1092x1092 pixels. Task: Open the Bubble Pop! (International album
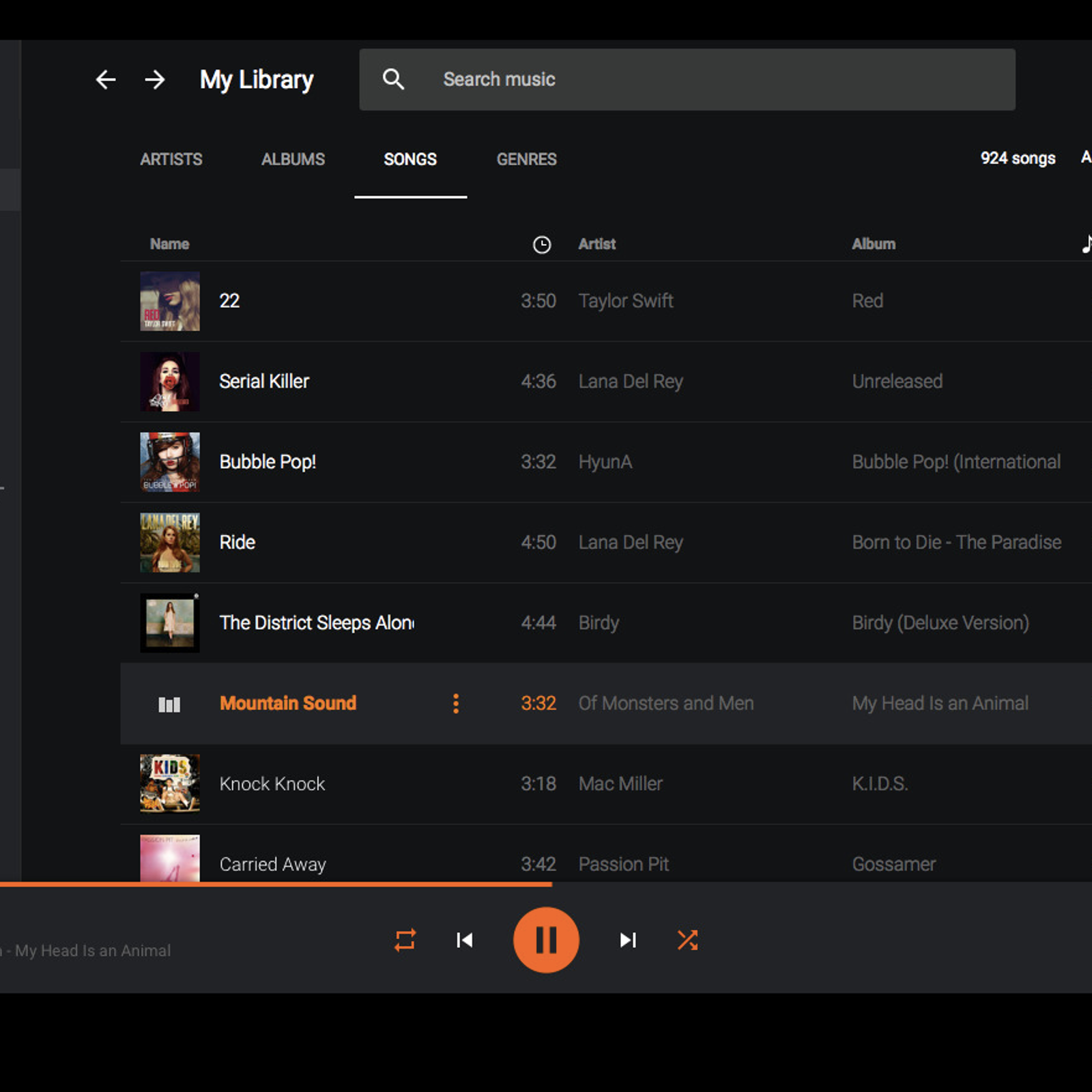(956, 462)
